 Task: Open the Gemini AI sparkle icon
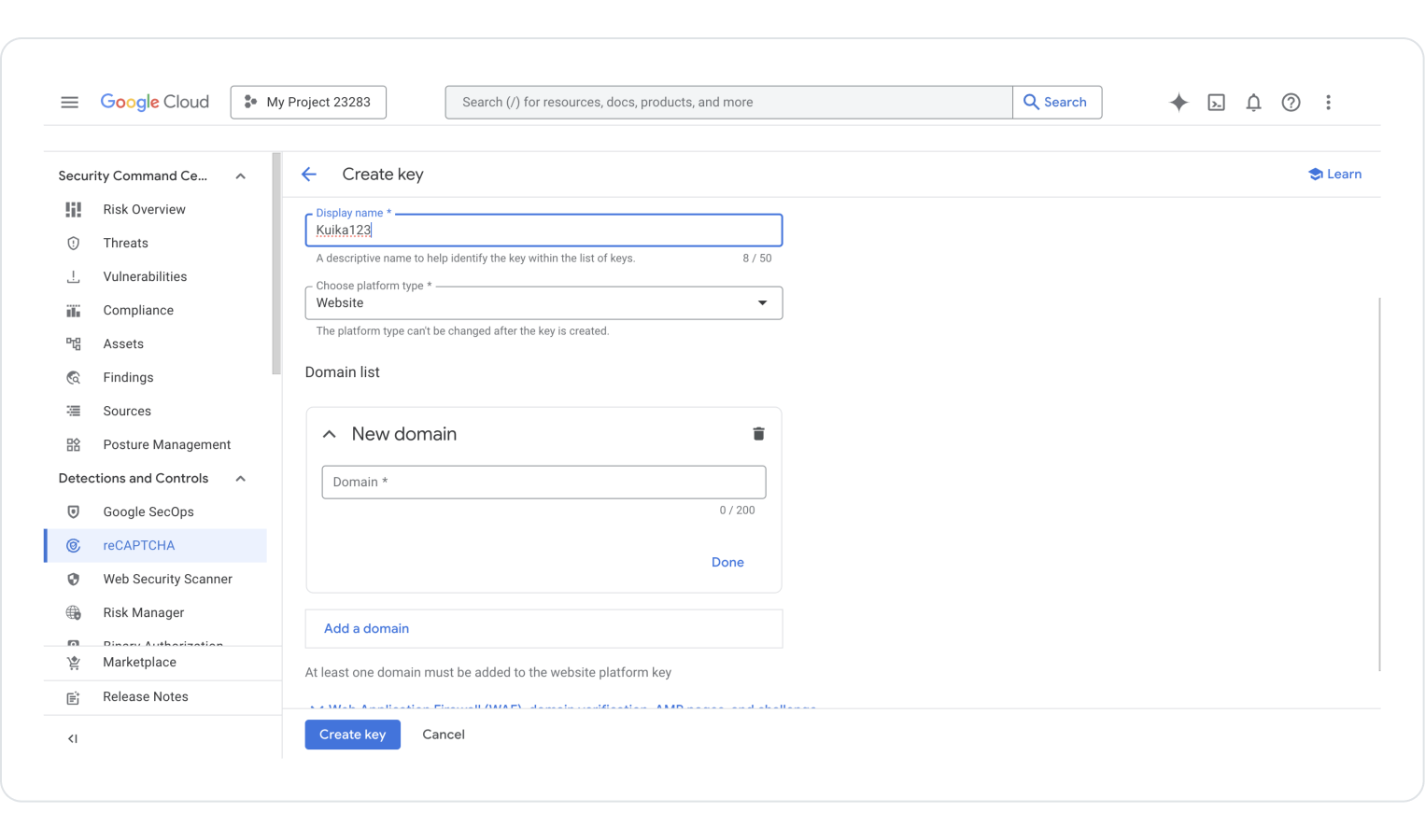pos(1178,103)
